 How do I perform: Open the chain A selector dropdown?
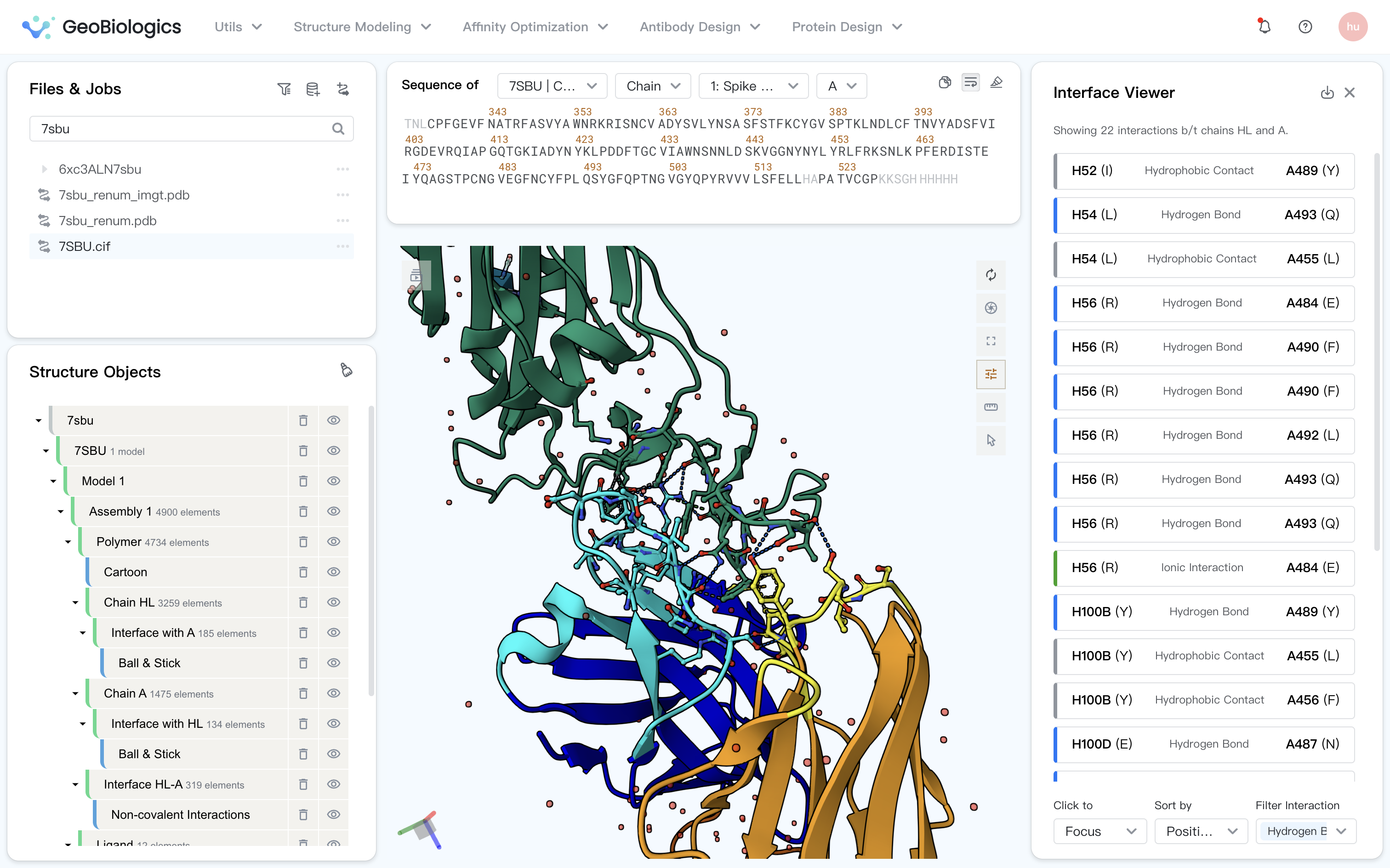pos(841,86)
